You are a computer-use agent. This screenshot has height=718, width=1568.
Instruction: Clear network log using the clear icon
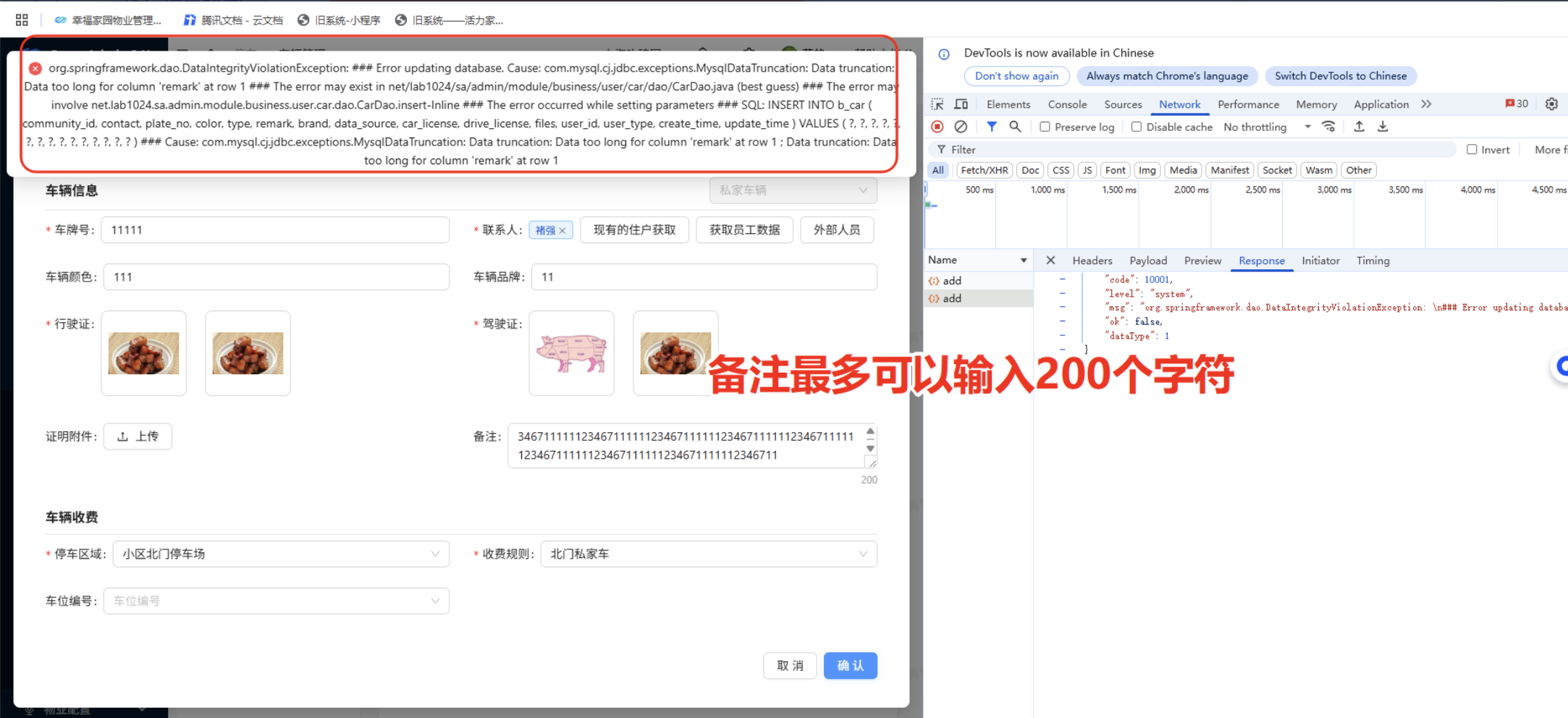pyautogui.click(x=961, y=127)
